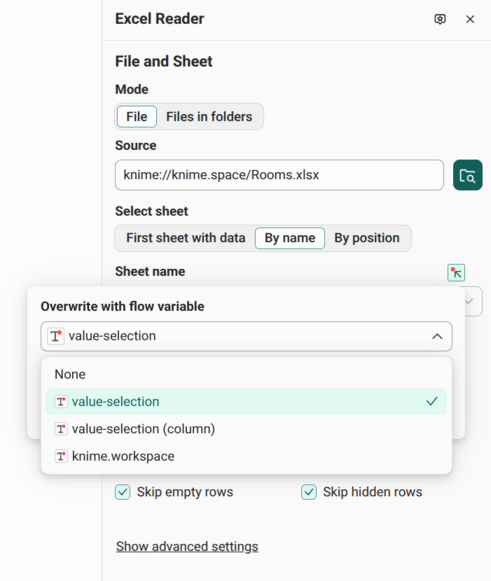Viewport: 491px width, 581px height.
Task: Choose First sheet with data
Action: tap(186, 238)
